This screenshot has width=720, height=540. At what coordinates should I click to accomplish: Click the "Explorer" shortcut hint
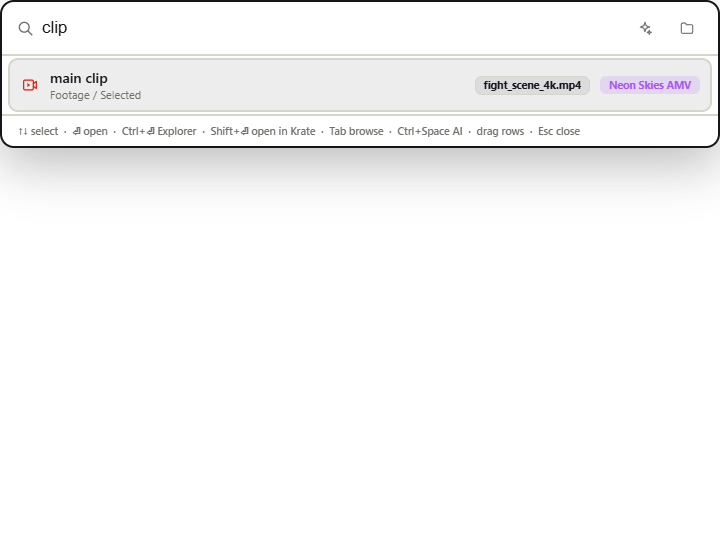point(159,131)
